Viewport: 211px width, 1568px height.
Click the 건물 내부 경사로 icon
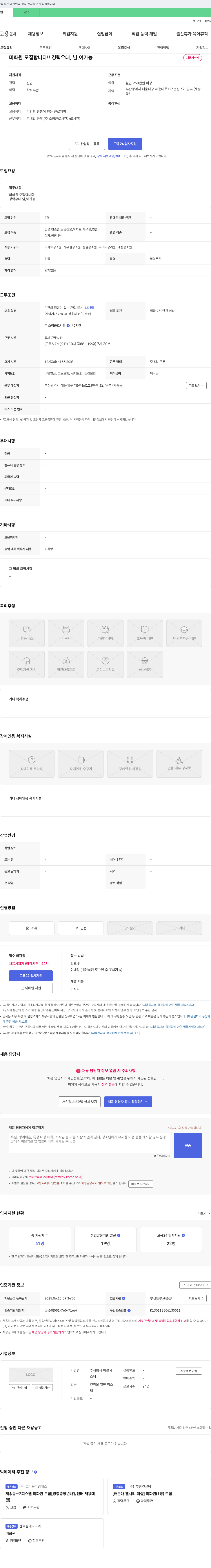(x=179, y=764)
